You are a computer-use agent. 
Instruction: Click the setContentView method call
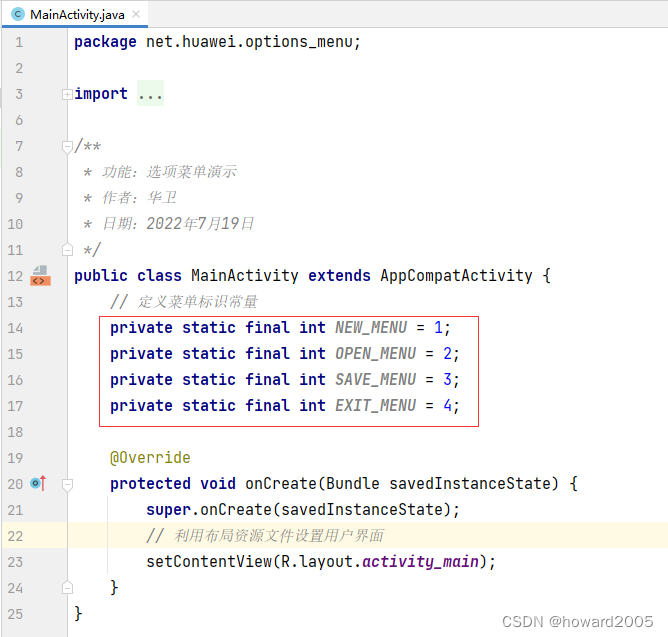tap(209, 562)
